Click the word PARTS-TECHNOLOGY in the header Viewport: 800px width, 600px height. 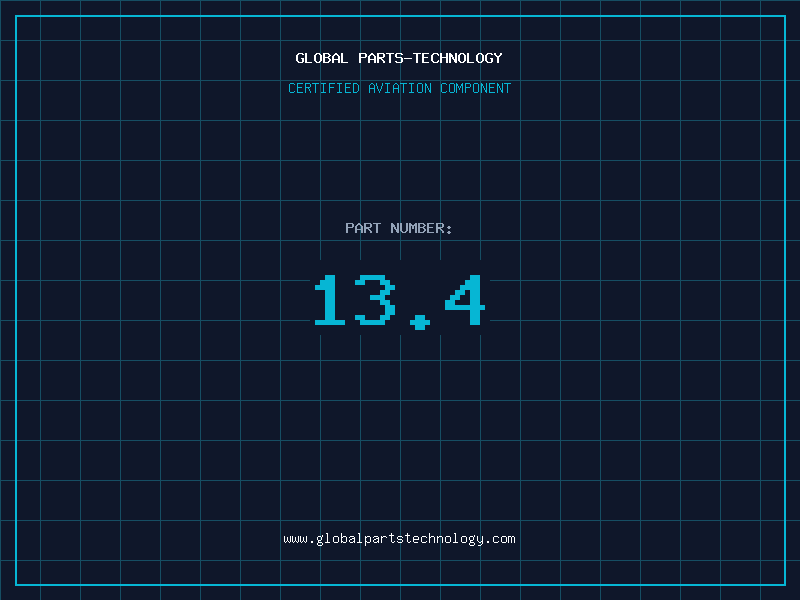tap(430, 59)
